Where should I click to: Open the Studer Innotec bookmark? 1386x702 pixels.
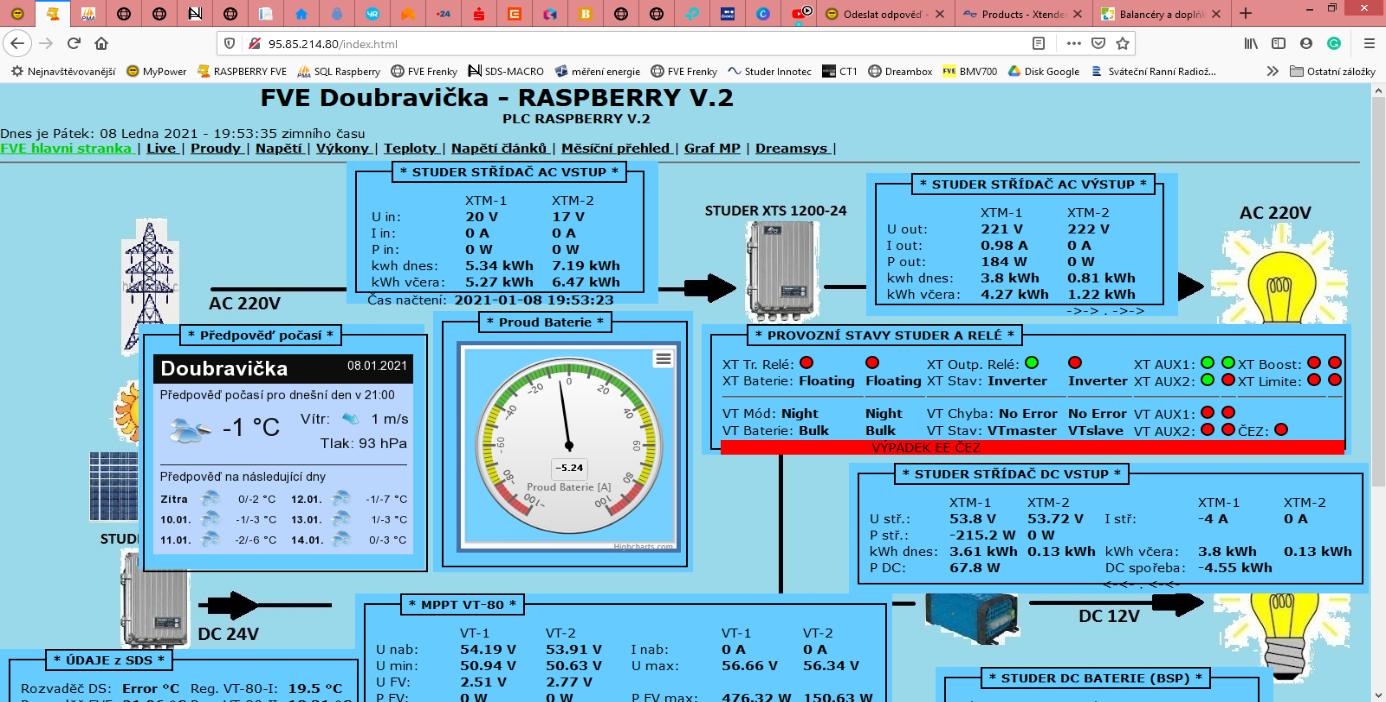pyautogui.click(x=770, y=72)
